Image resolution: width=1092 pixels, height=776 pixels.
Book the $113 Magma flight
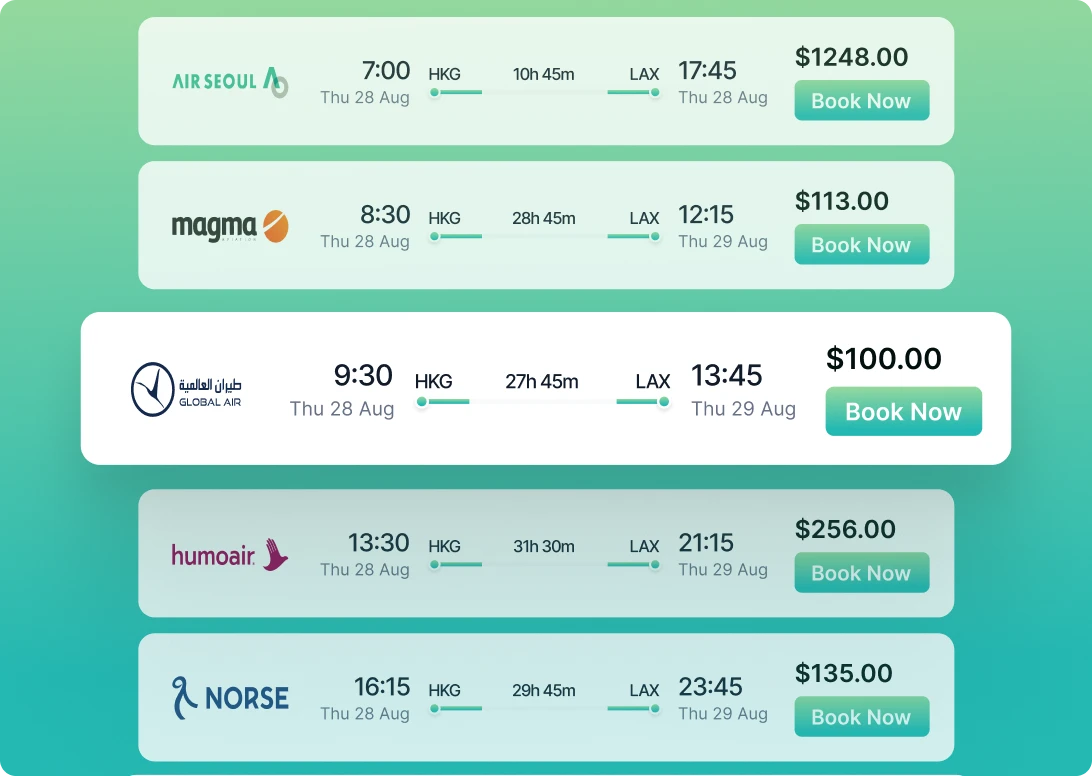pos(861,244)
